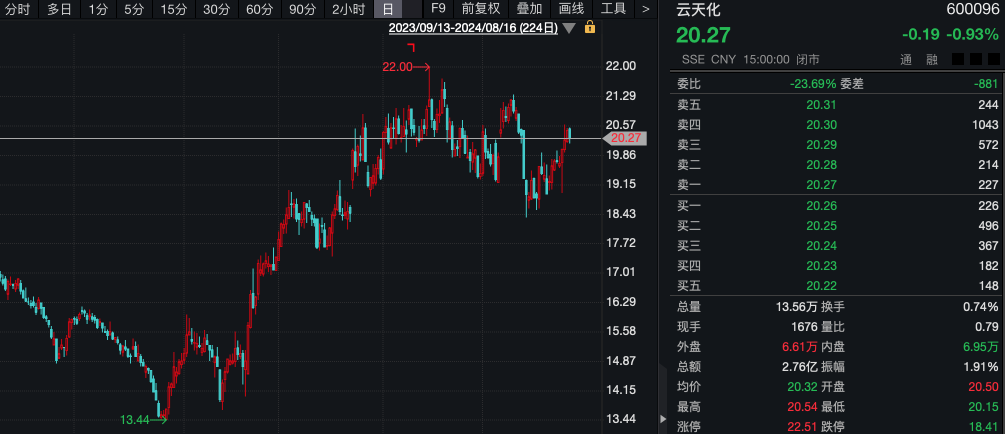The height and width of the screenshot is (434, 1005).
Task: Click the 总额 value 2.76亿
Action: [799, 367]
